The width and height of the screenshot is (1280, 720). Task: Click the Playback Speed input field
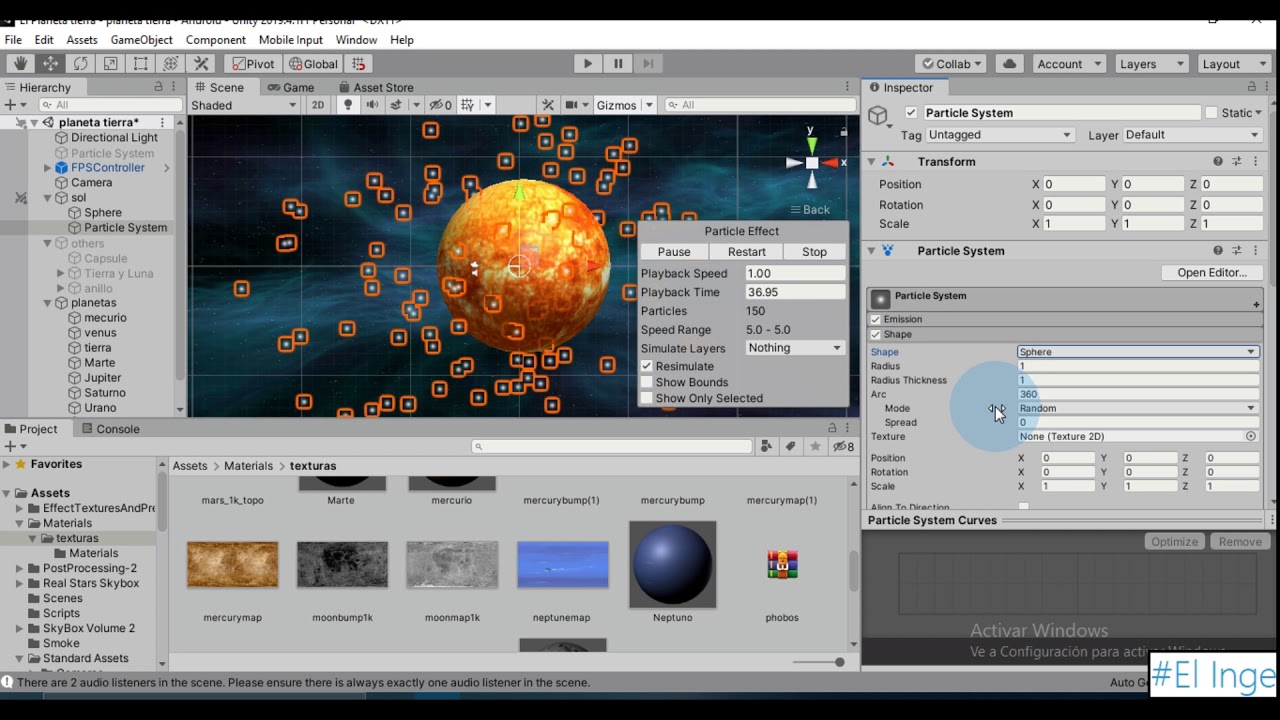click(x=795, y=273)
